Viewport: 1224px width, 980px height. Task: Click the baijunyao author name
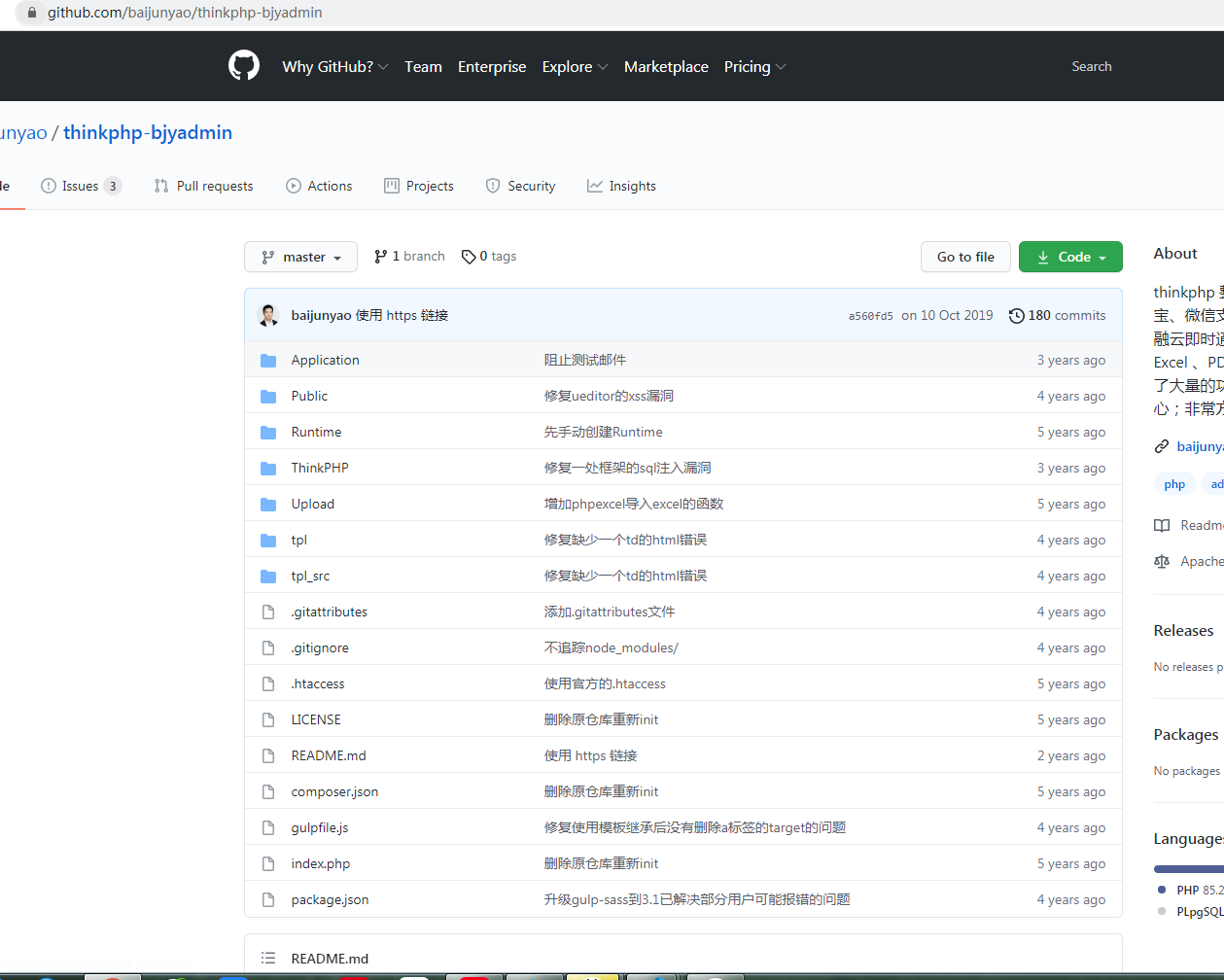[321, 315]
